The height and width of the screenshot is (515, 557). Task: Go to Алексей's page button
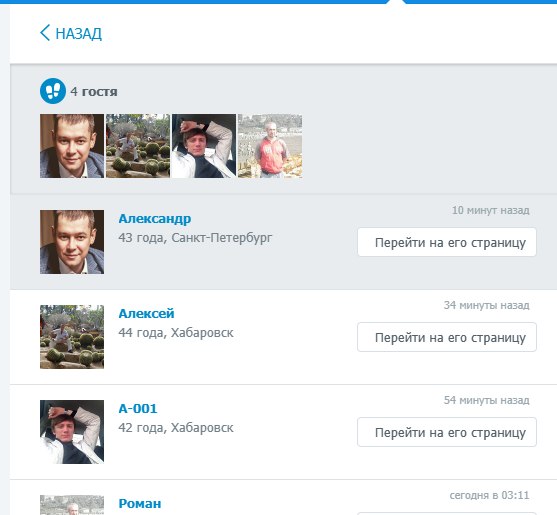pos(447,337)
